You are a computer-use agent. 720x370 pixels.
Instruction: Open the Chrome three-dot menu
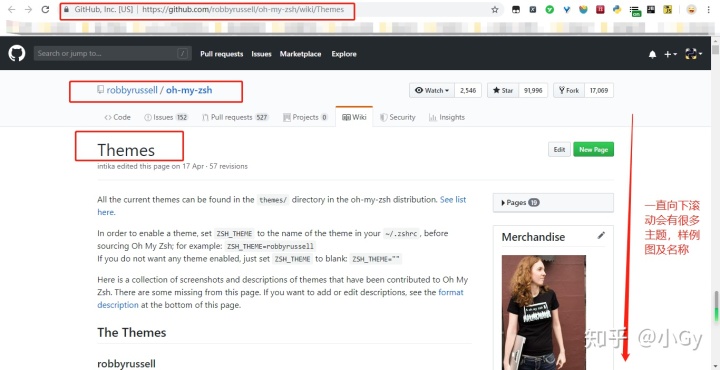point(709,9)
